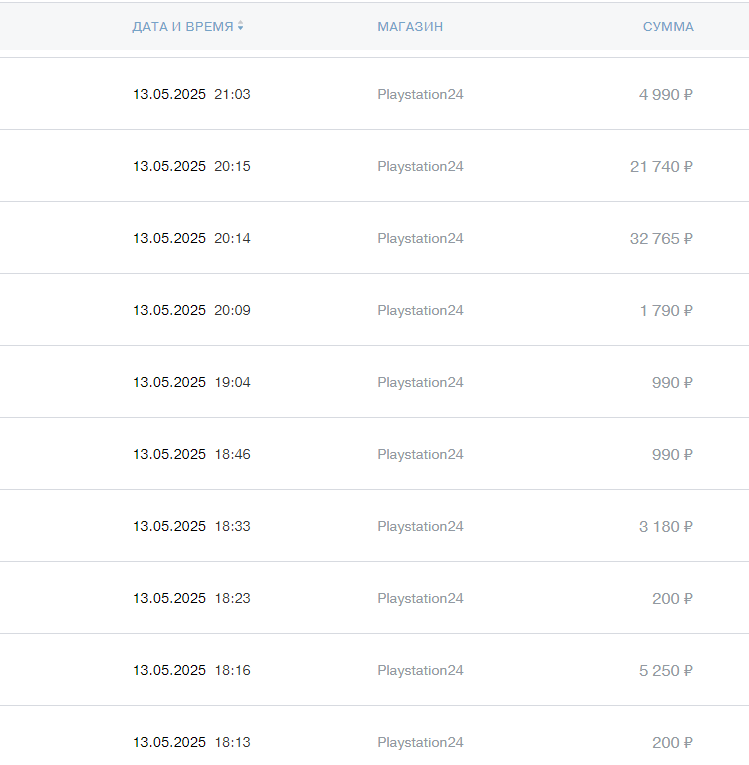Click the МАГАЗИН column header

[410, 26]
